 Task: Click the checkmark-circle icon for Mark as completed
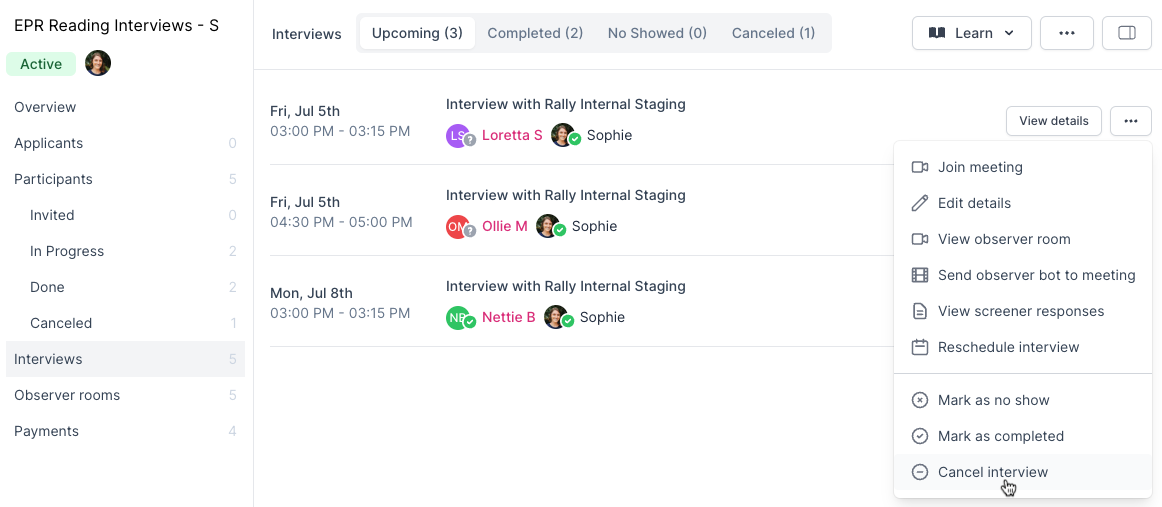click(x=920, y=436)
